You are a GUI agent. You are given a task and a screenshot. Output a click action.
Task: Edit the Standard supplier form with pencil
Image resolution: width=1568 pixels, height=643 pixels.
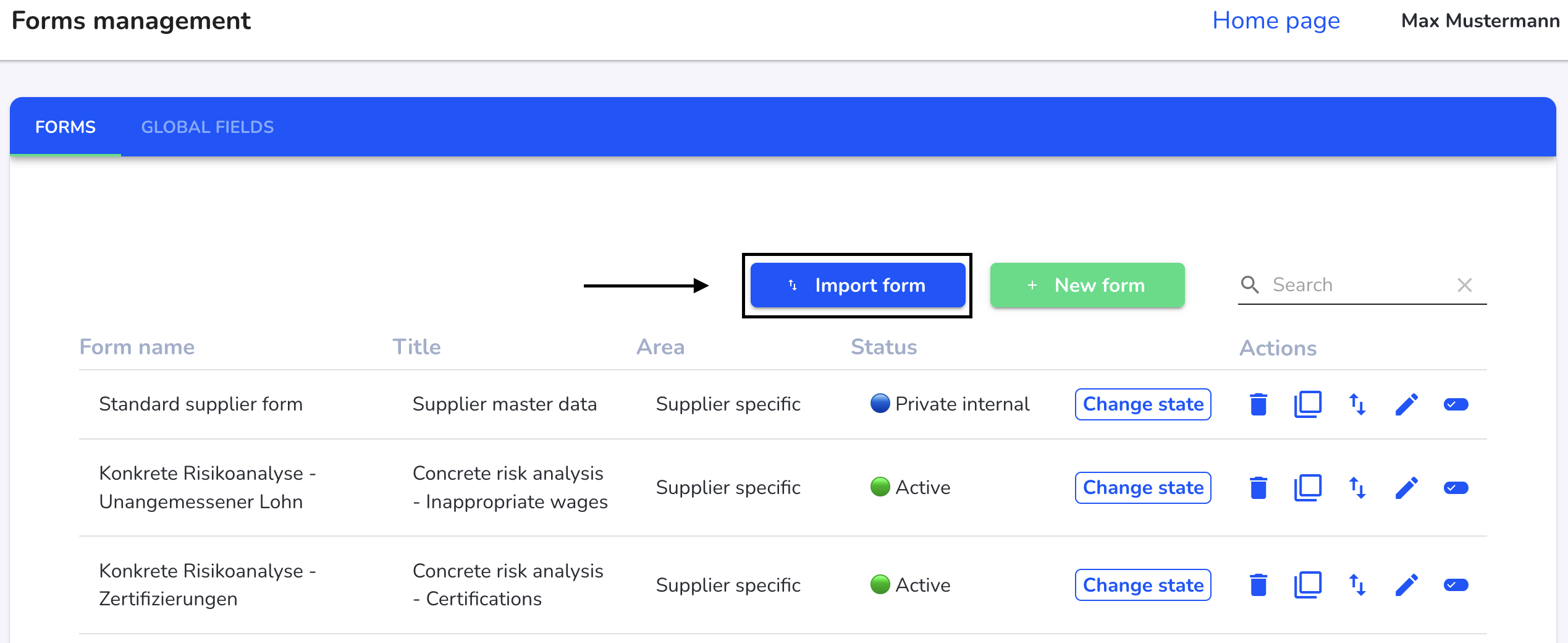pyautogui.click(x=1406, y=404)
